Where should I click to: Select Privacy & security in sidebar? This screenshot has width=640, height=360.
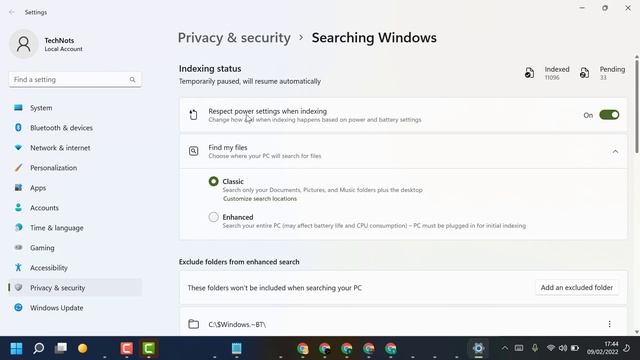click(75, 288)
